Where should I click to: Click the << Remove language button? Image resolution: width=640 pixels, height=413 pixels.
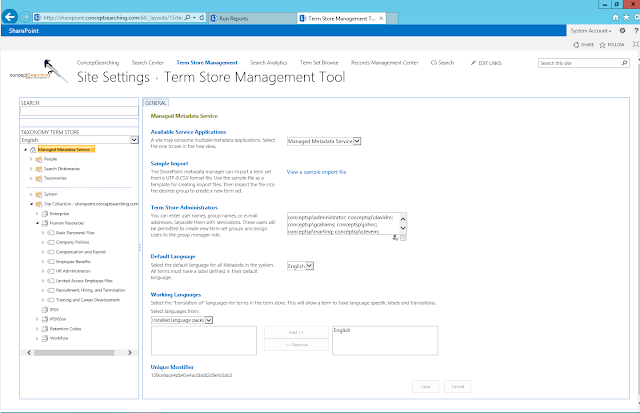click(296, 345)
